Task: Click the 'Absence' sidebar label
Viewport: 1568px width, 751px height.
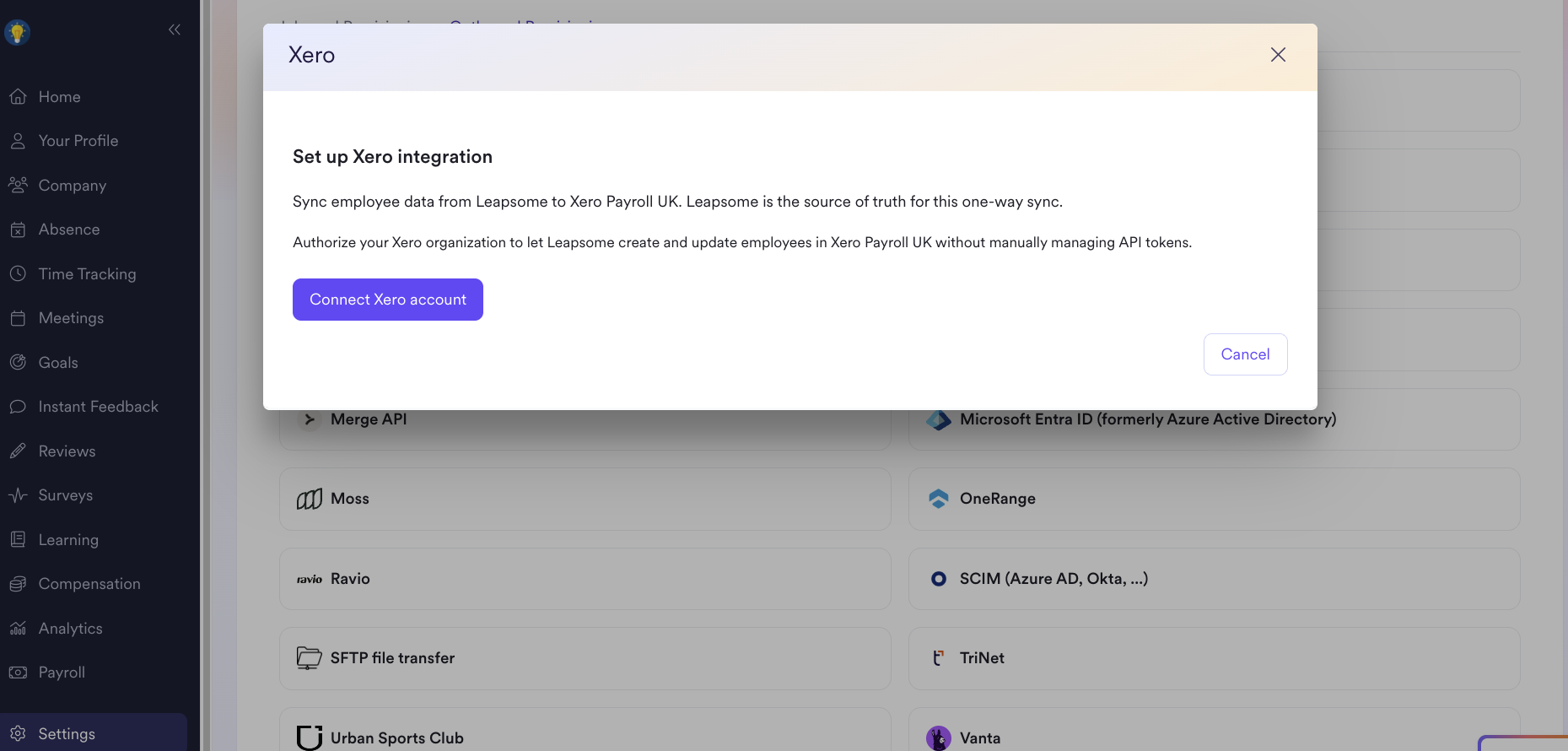Action: coord(69,230)
